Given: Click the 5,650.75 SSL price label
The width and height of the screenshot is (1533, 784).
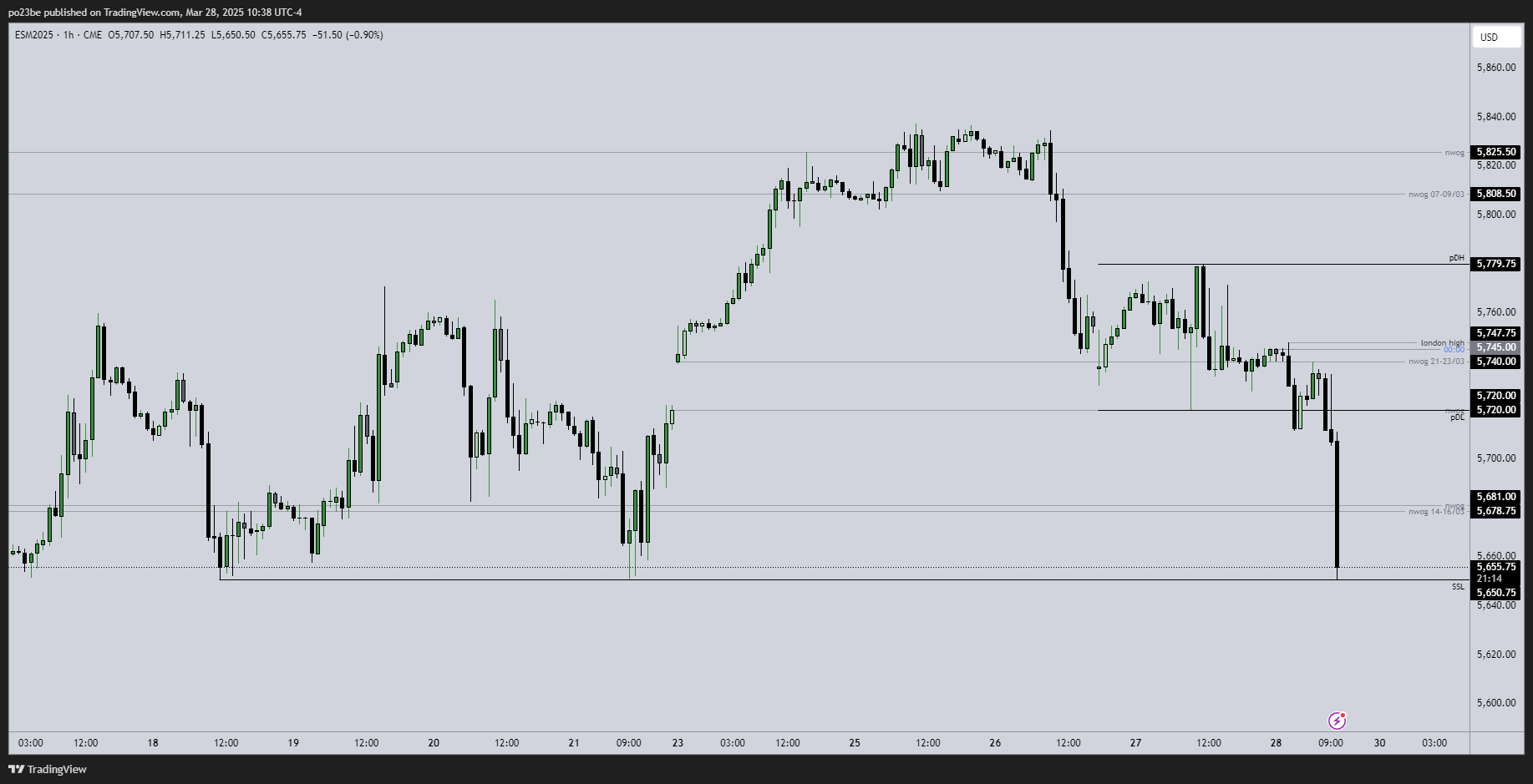Looking at the screenshot, I should coord(1495,593).
